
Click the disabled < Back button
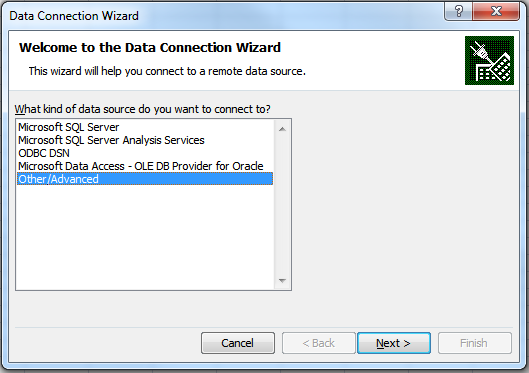[319, 343]
